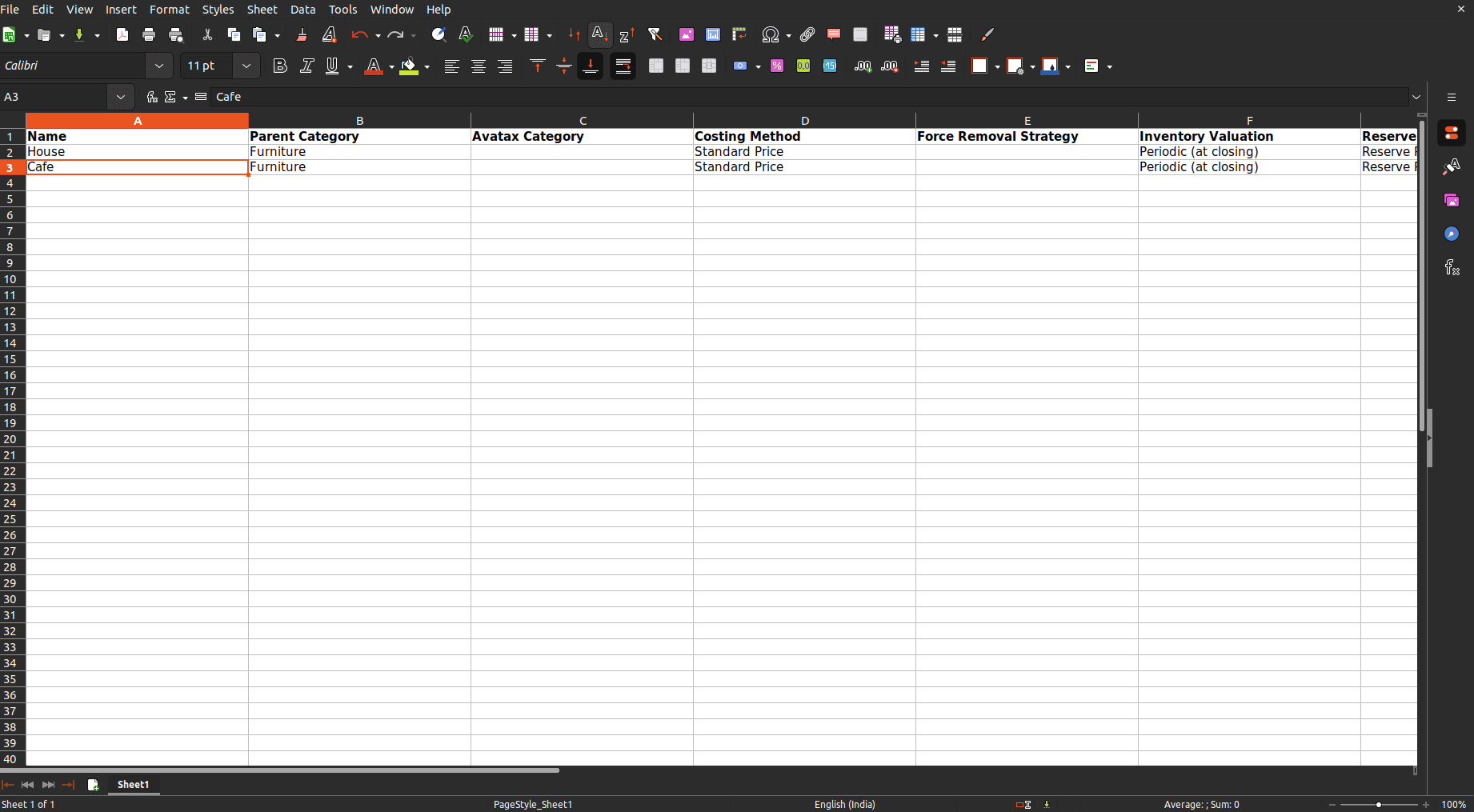Open the Functions sidebar panel

pyautogui.click(x=1452, y=267)
